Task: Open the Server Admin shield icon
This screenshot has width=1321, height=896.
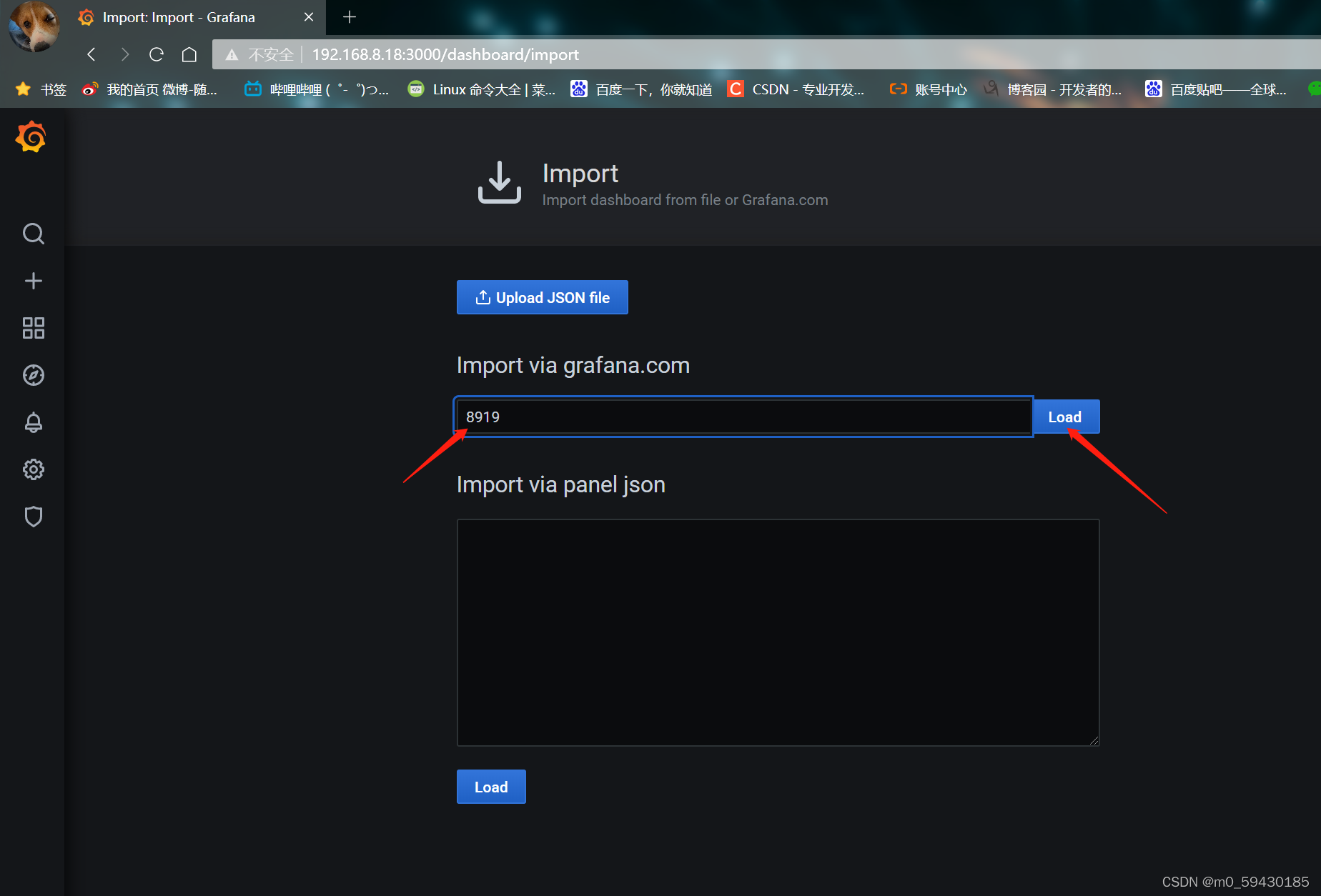Action: 34,517
